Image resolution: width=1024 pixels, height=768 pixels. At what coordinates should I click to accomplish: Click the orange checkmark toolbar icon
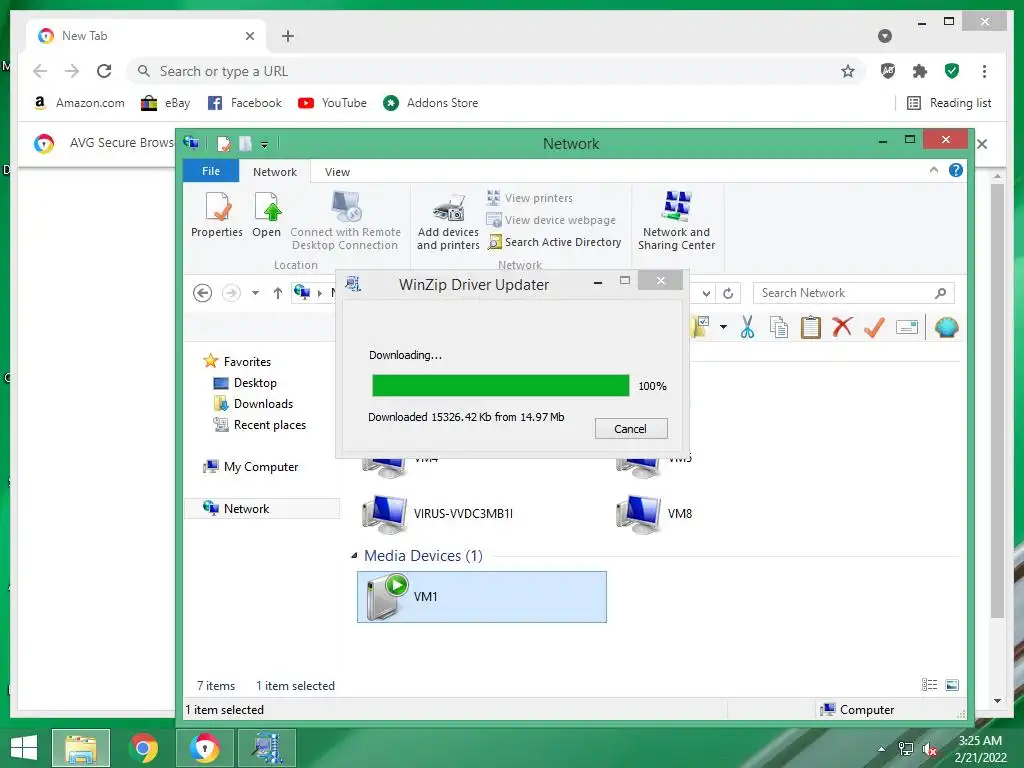(x=874, y=327)
